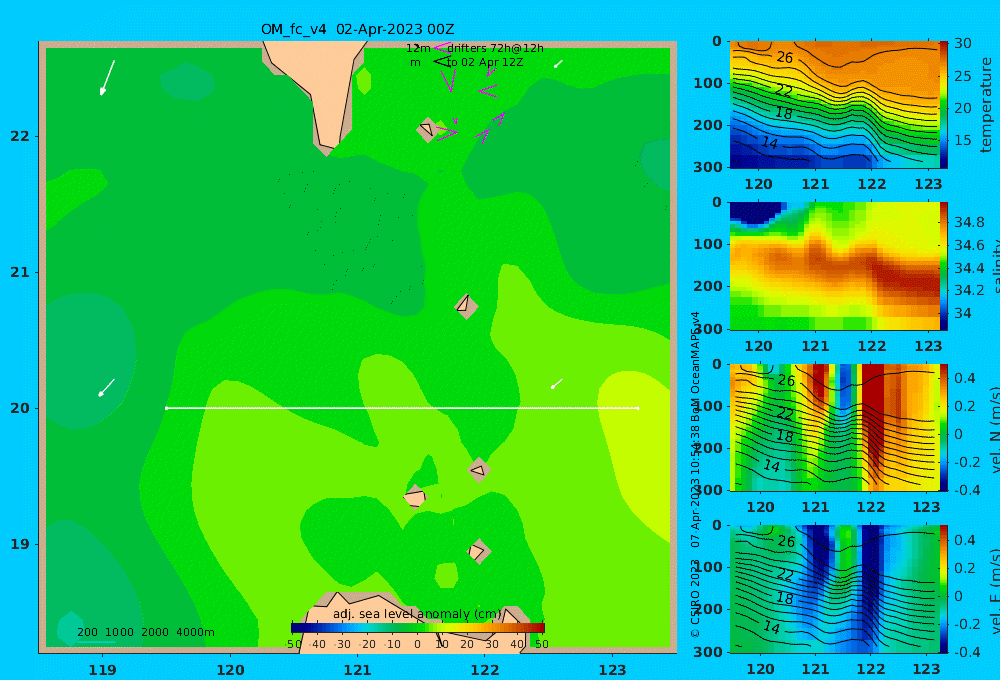Click the sea level anomaly color bar
Image resolution: width=1000 pixels, height=680 pixels.
click(x=418, y=628)
